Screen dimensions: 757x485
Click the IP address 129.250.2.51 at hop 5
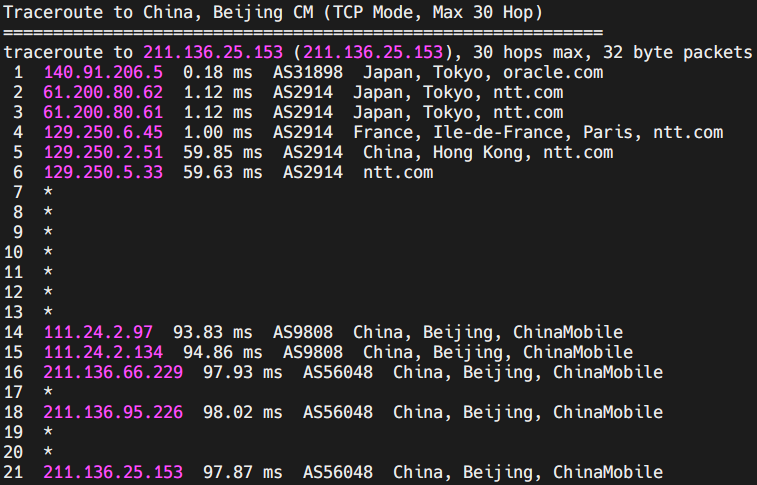[x=103, y=152]
